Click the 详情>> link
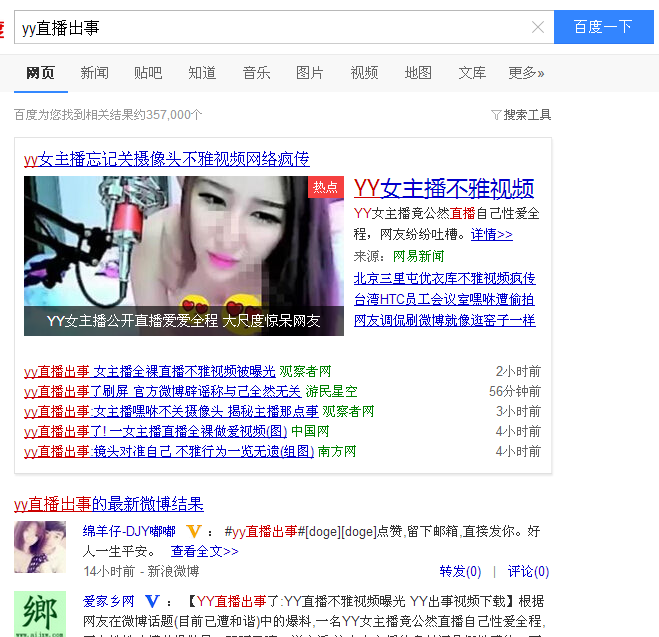The image size is (659, 637). coord(492,234)
